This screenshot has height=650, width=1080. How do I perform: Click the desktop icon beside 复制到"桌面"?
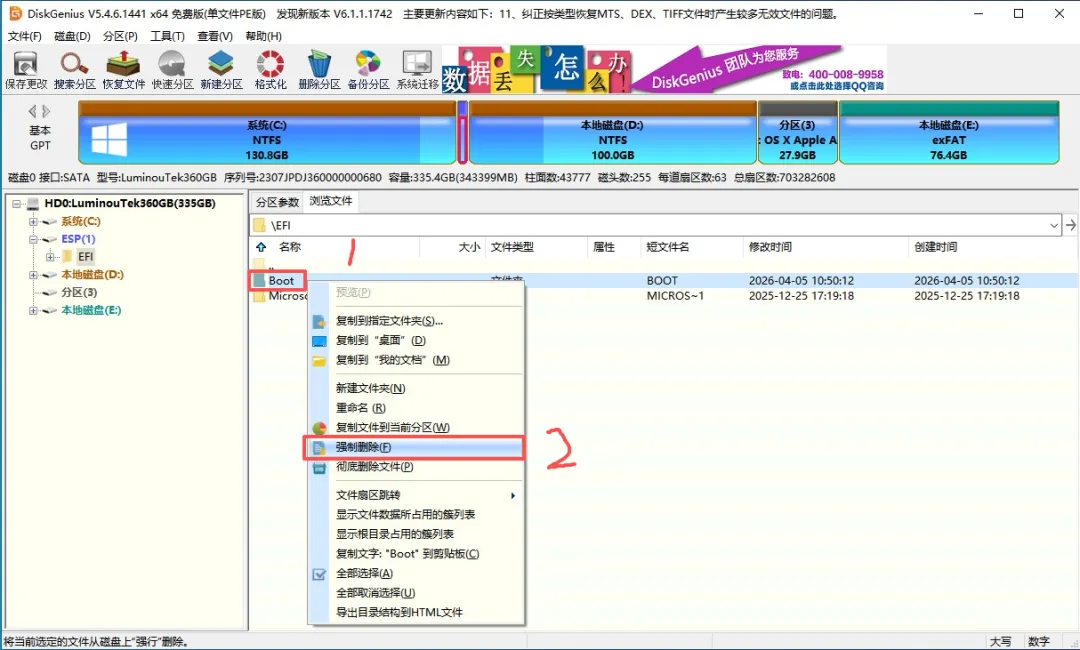coord(319,341)
